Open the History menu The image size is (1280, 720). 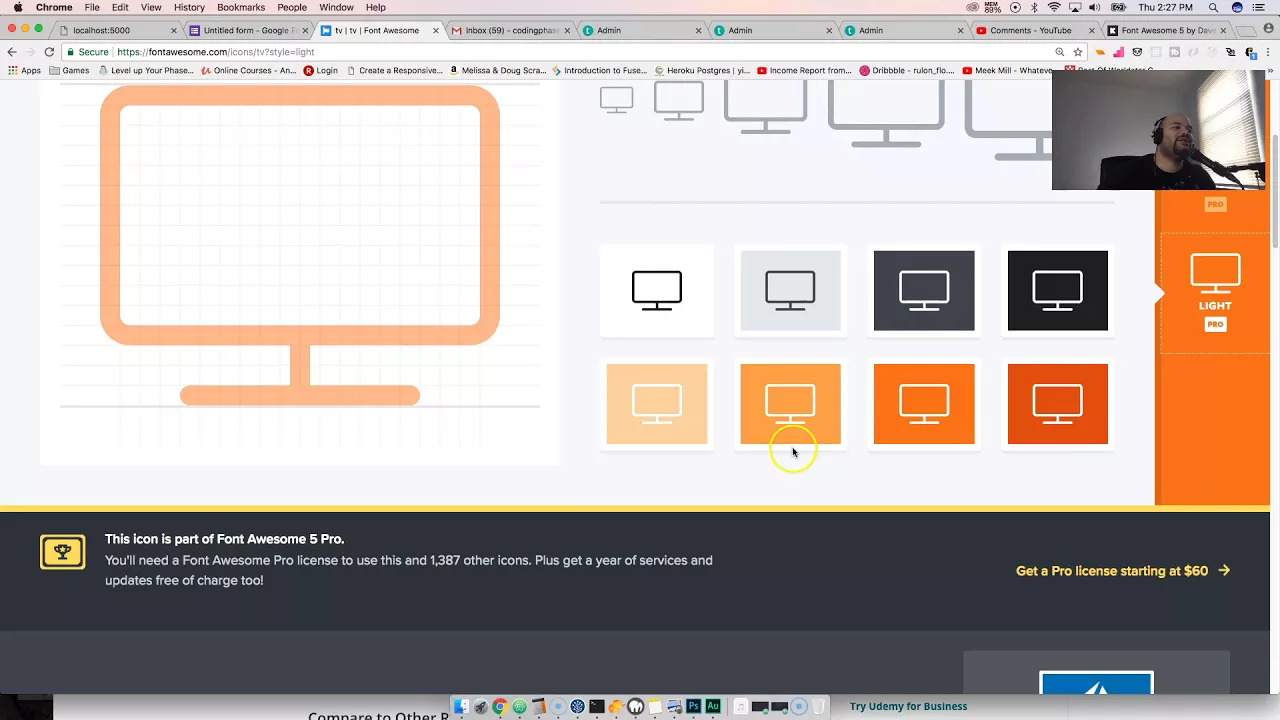pos(189,7)
